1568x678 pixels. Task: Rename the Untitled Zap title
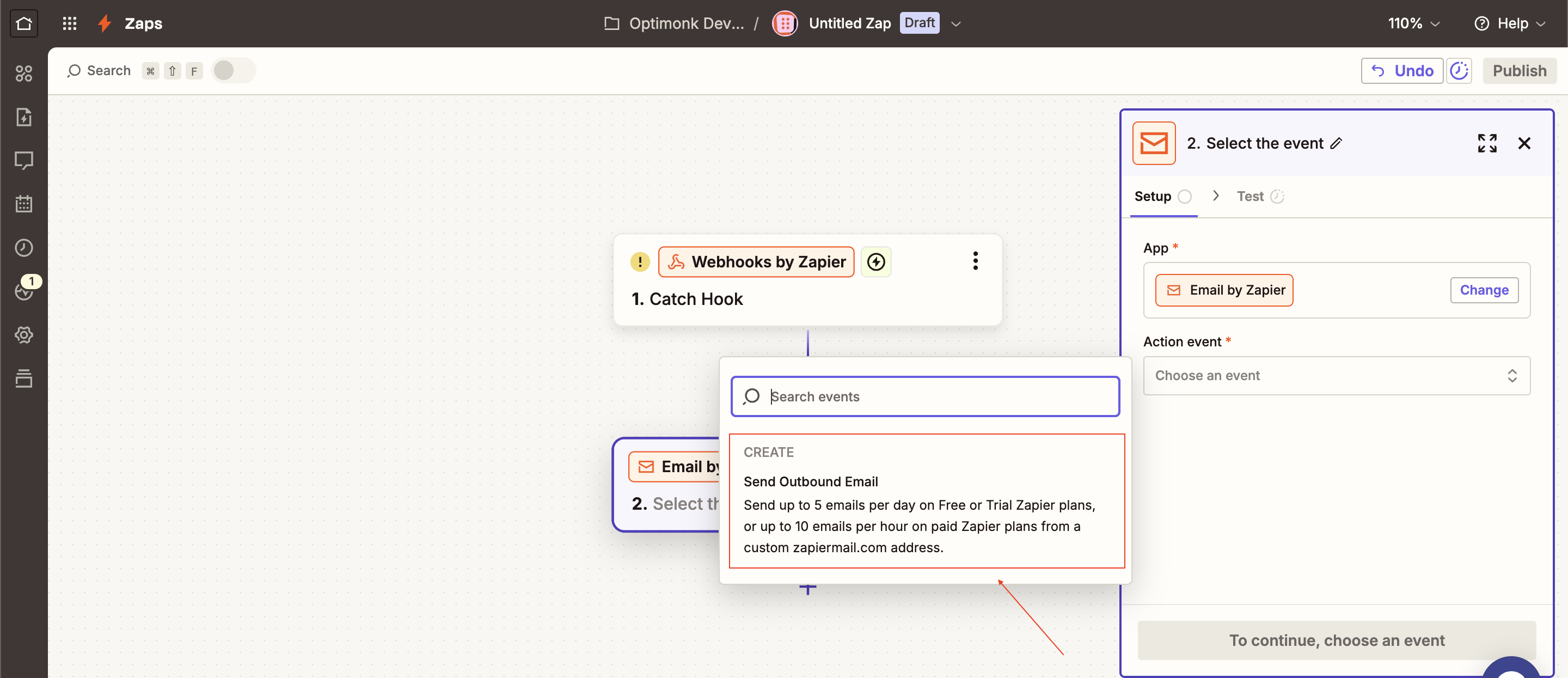click(849, 23)
